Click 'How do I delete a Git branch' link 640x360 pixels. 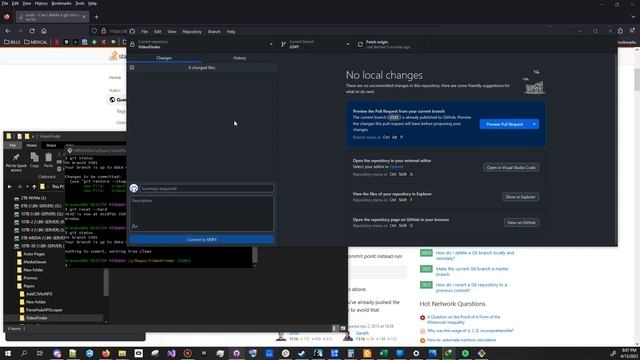coord(475,256)
